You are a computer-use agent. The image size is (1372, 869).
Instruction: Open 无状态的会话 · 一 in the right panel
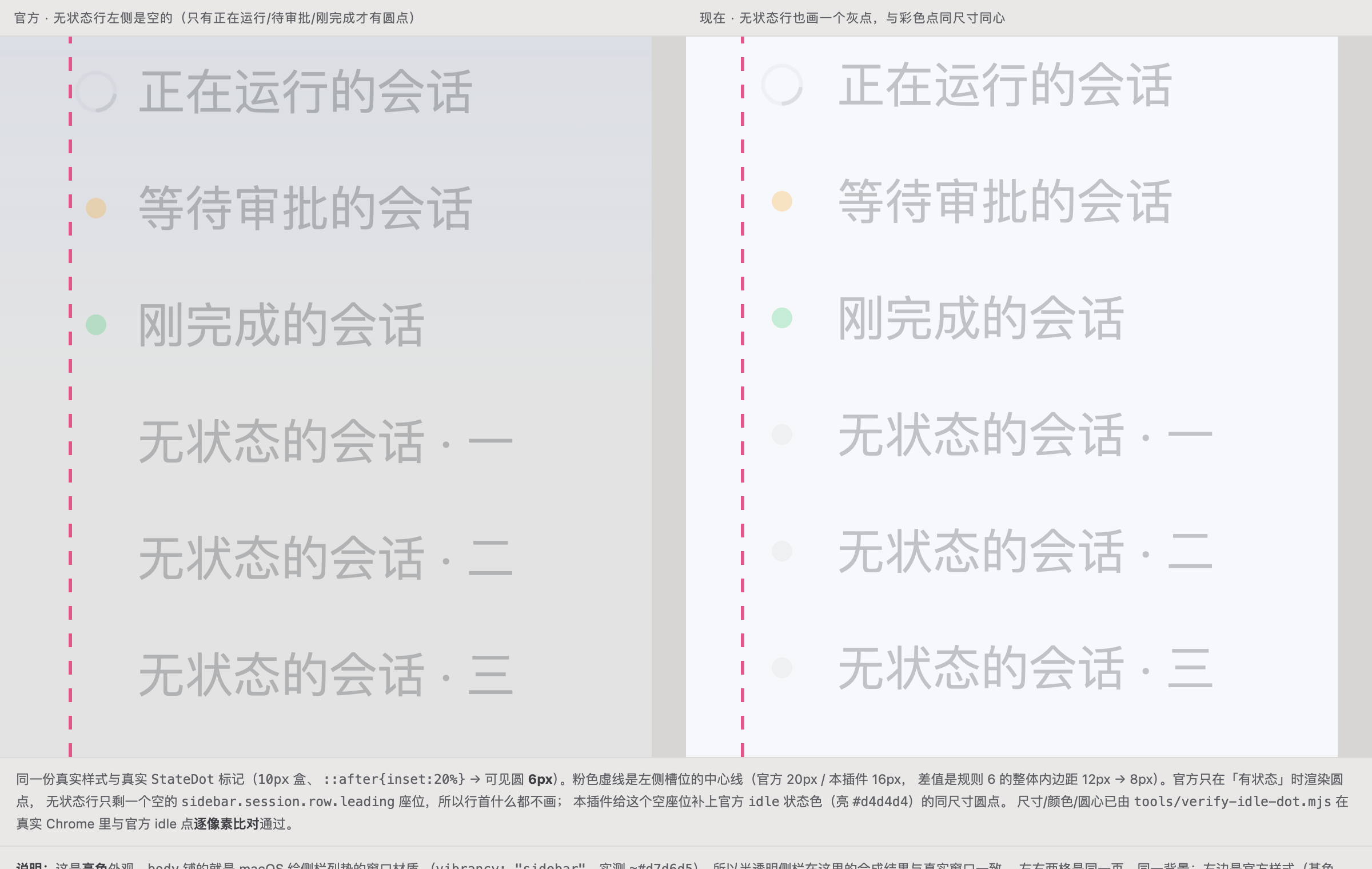click(x=1026, y=434)
